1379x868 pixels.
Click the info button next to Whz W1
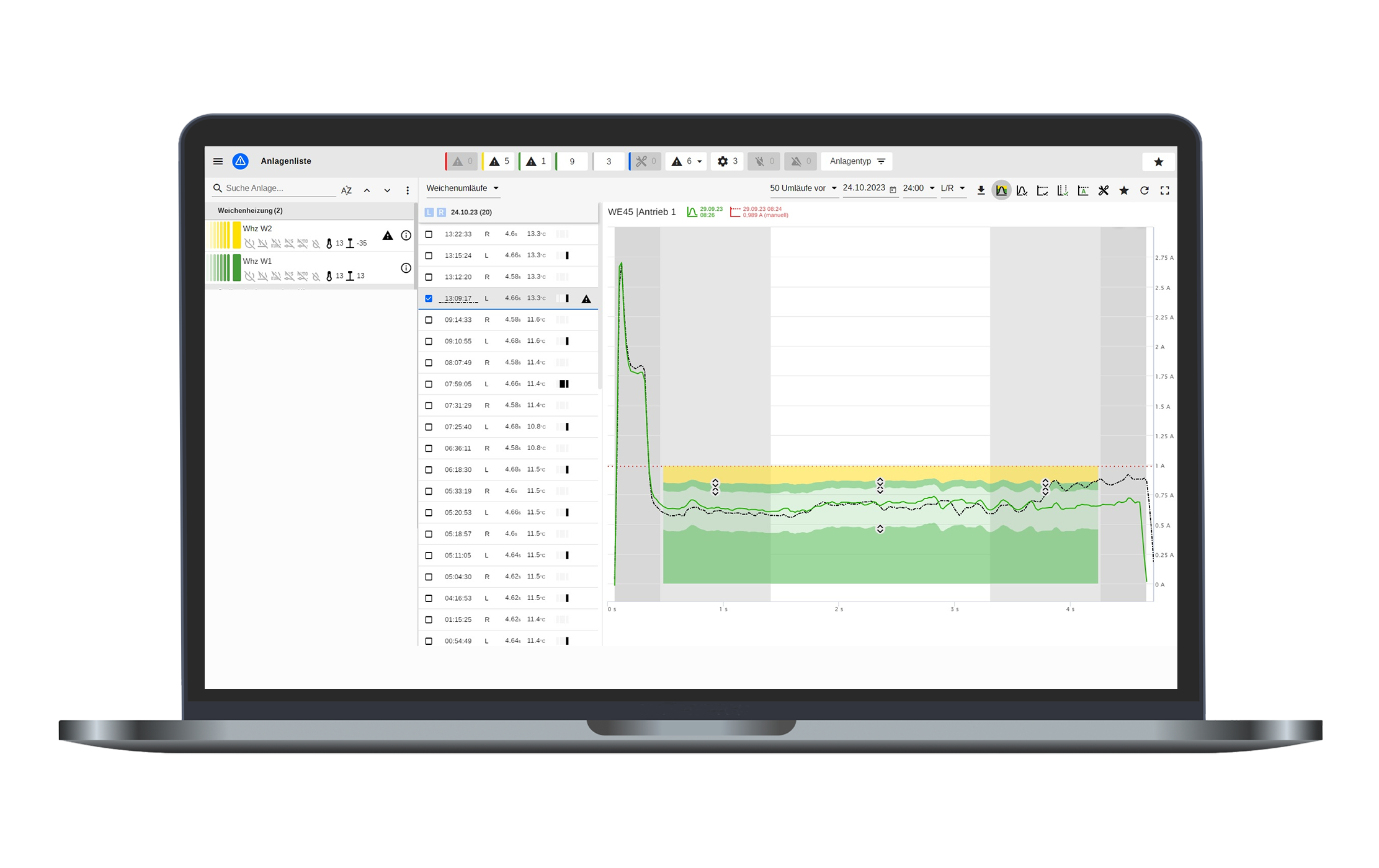tap(406, 268)
